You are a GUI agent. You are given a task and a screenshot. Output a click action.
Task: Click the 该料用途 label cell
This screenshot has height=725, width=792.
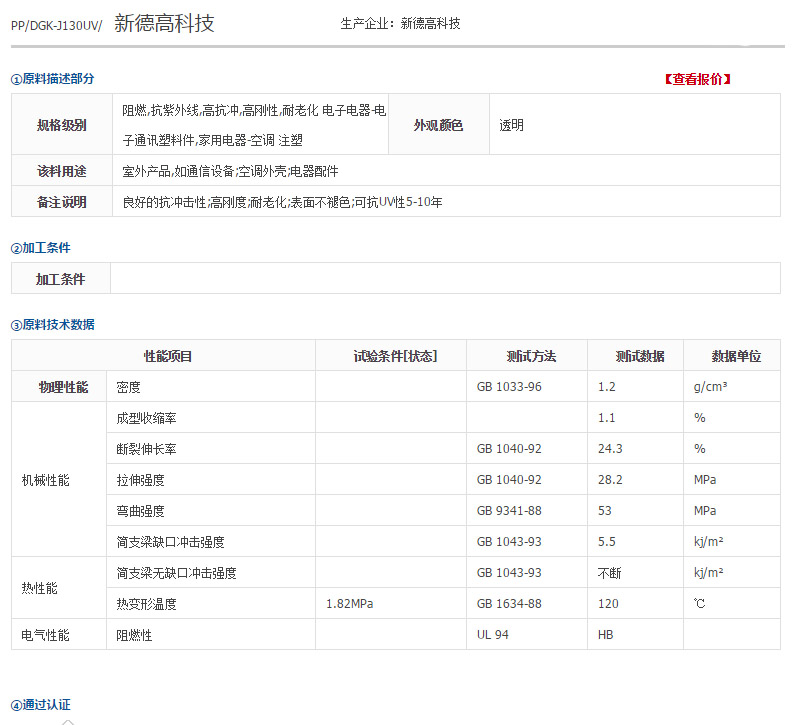point(62,171)
